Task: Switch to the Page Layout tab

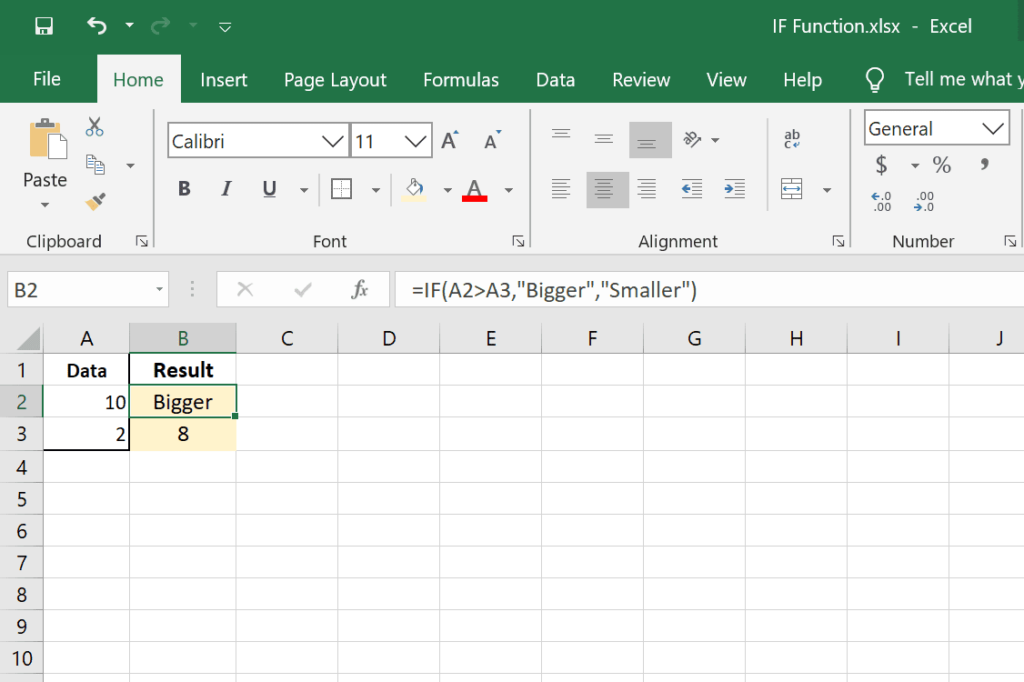Action: click(x=335, y=80)
